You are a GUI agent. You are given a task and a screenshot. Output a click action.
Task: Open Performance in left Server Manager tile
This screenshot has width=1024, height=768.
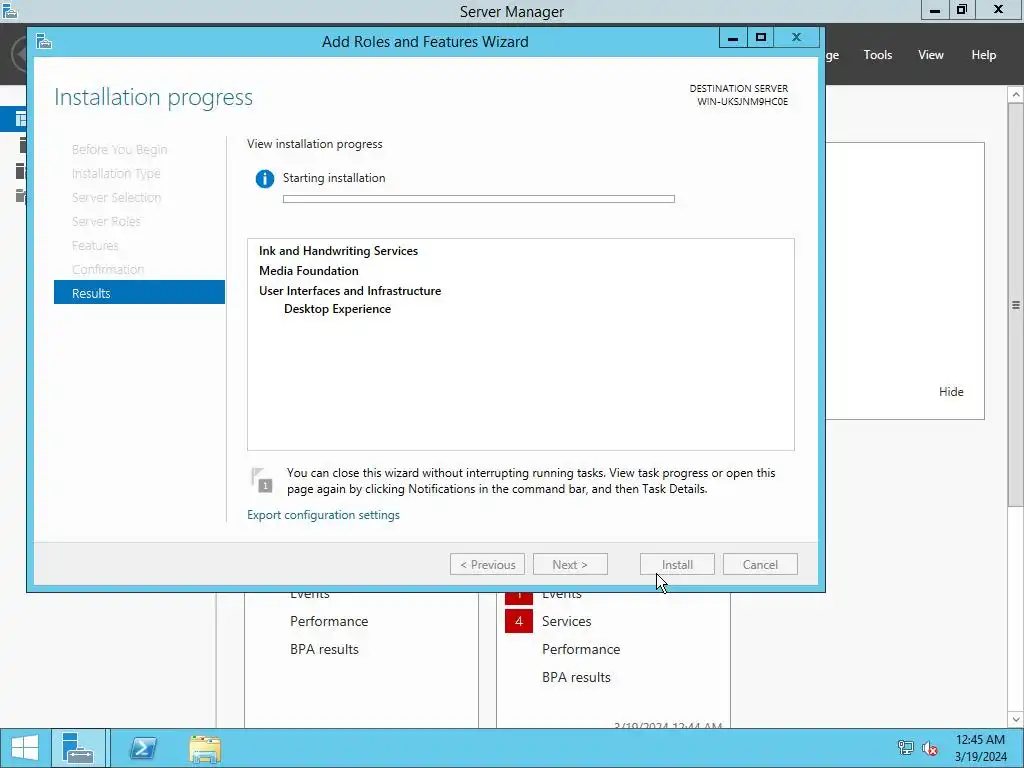tap(329, 621)
